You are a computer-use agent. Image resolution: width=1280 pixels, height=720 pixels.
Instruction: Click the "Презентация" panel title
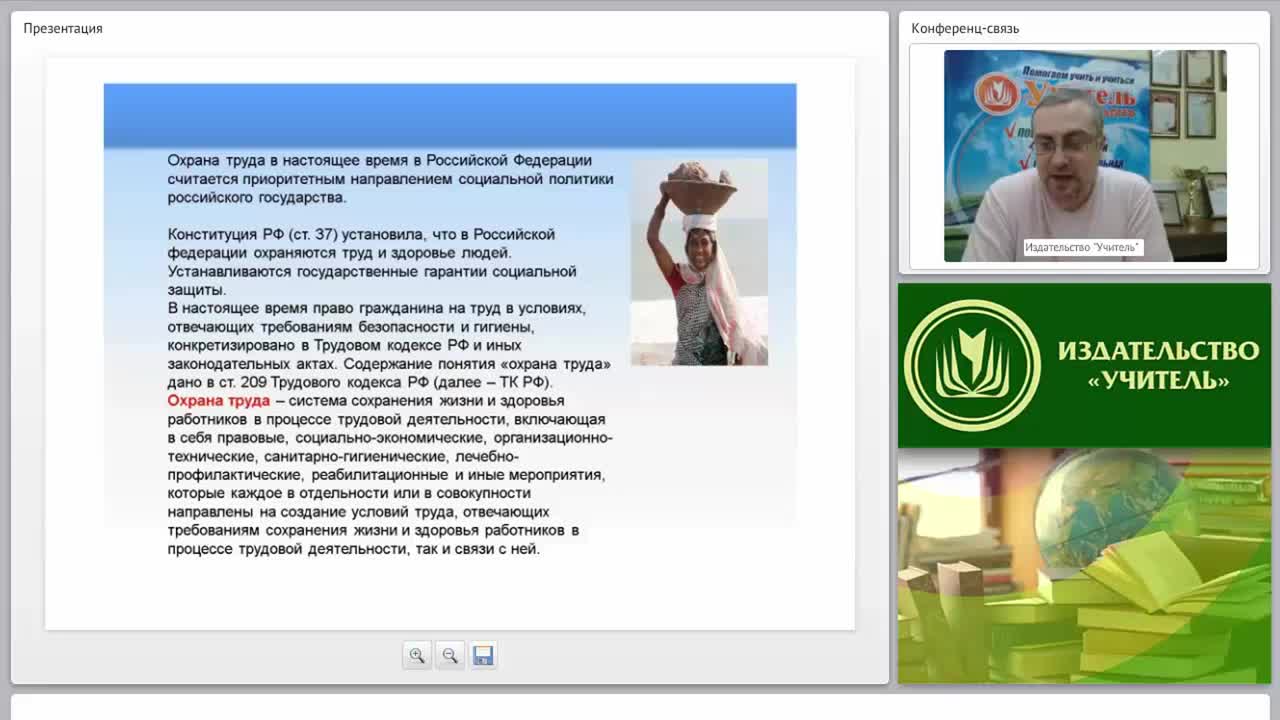coord(63,28)
